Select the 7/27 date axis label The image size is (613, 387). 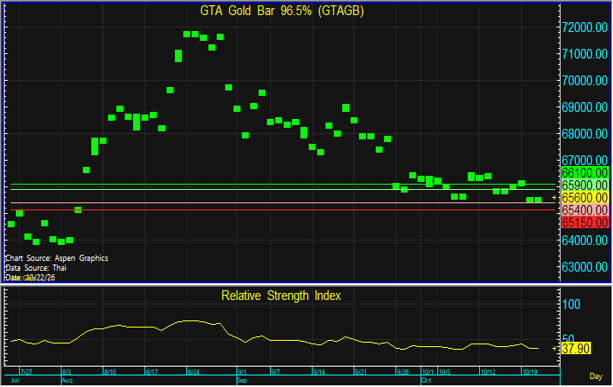(x=26, y=372)
